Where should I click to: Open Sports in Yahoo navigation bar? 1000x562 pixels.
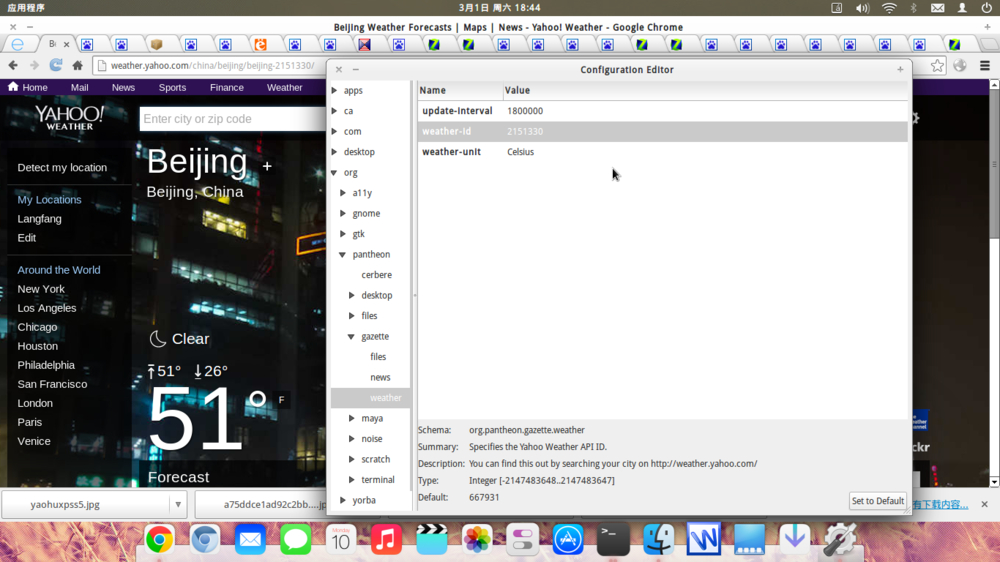172,87
